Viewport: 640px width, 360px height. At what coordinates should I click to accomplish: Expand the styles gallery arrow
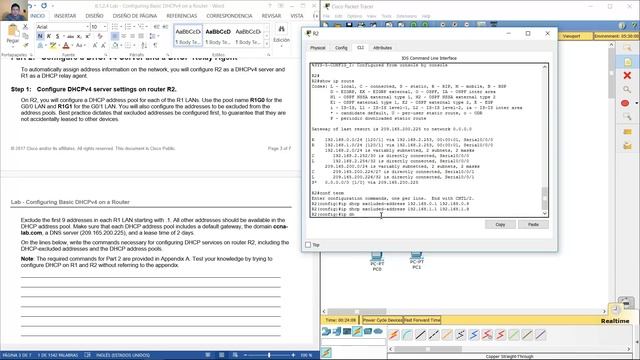coord(267,43)
